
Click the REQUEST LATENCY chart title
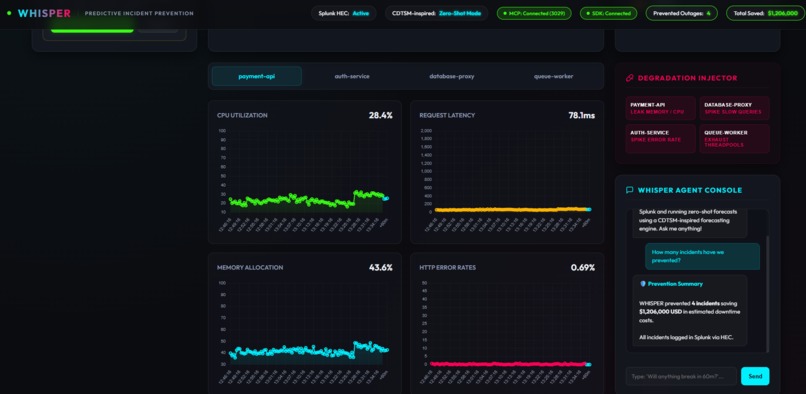coord(447,116)
